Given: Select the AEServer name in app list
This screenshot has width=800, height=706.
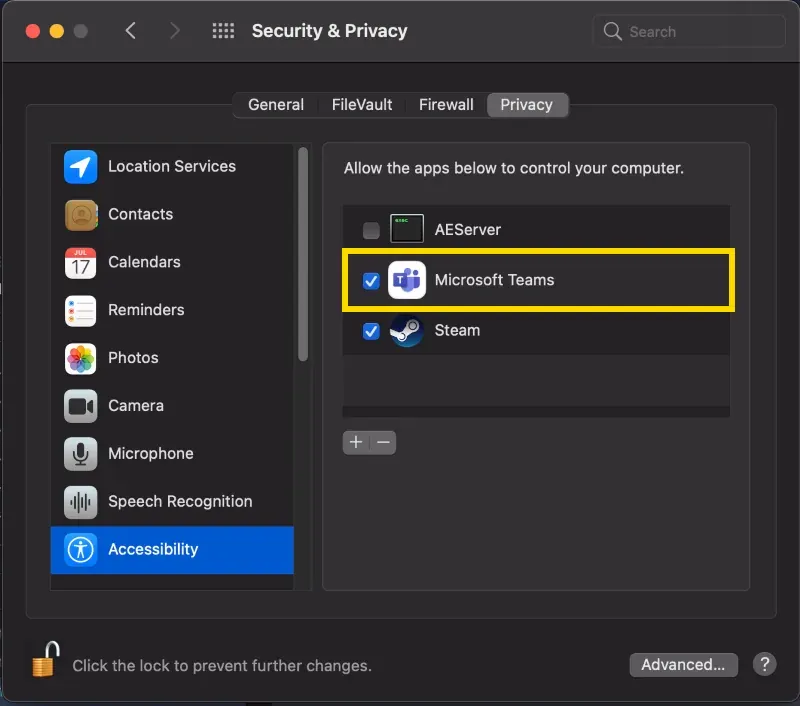Looking at the screenshot, I should click(468, 230).
